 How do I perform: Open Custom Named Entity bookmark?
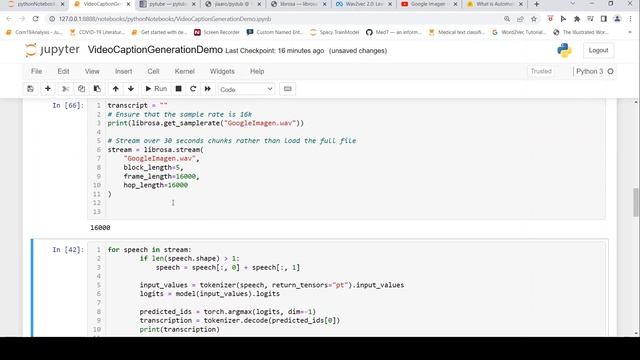(275, 32)
